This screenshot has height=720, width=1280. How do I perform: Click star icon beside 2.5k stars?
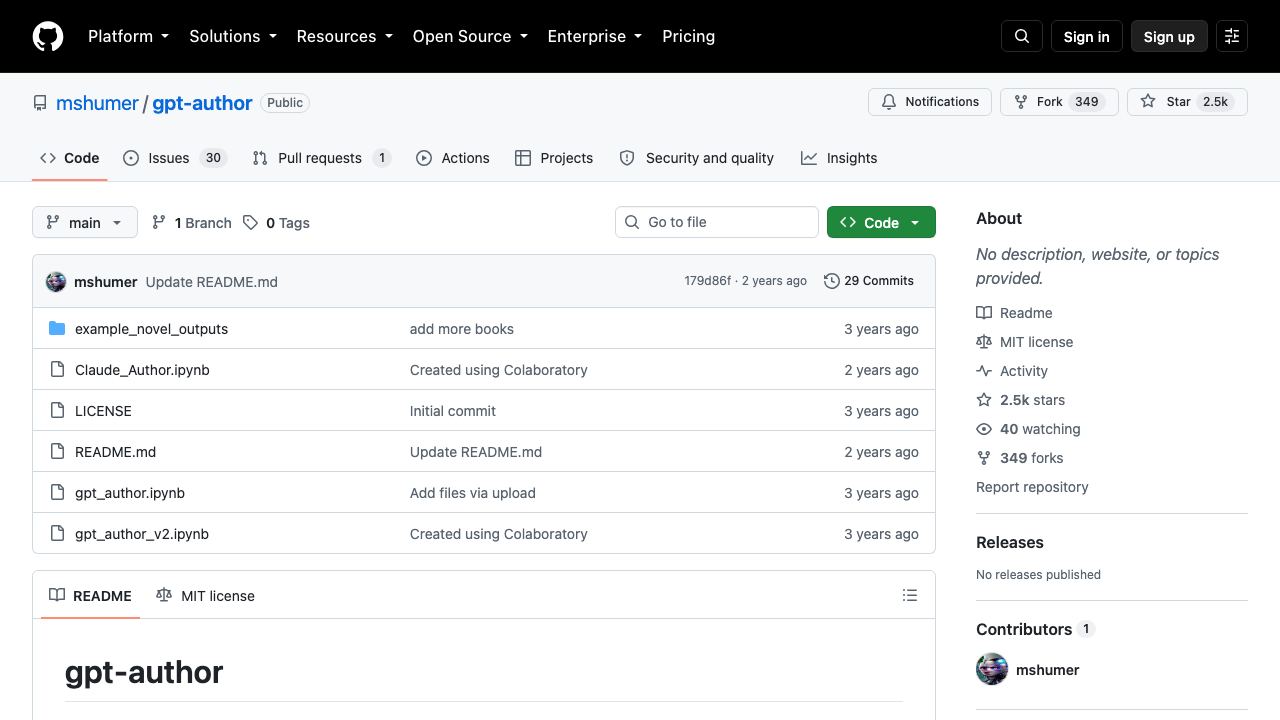tap(984, 400)
